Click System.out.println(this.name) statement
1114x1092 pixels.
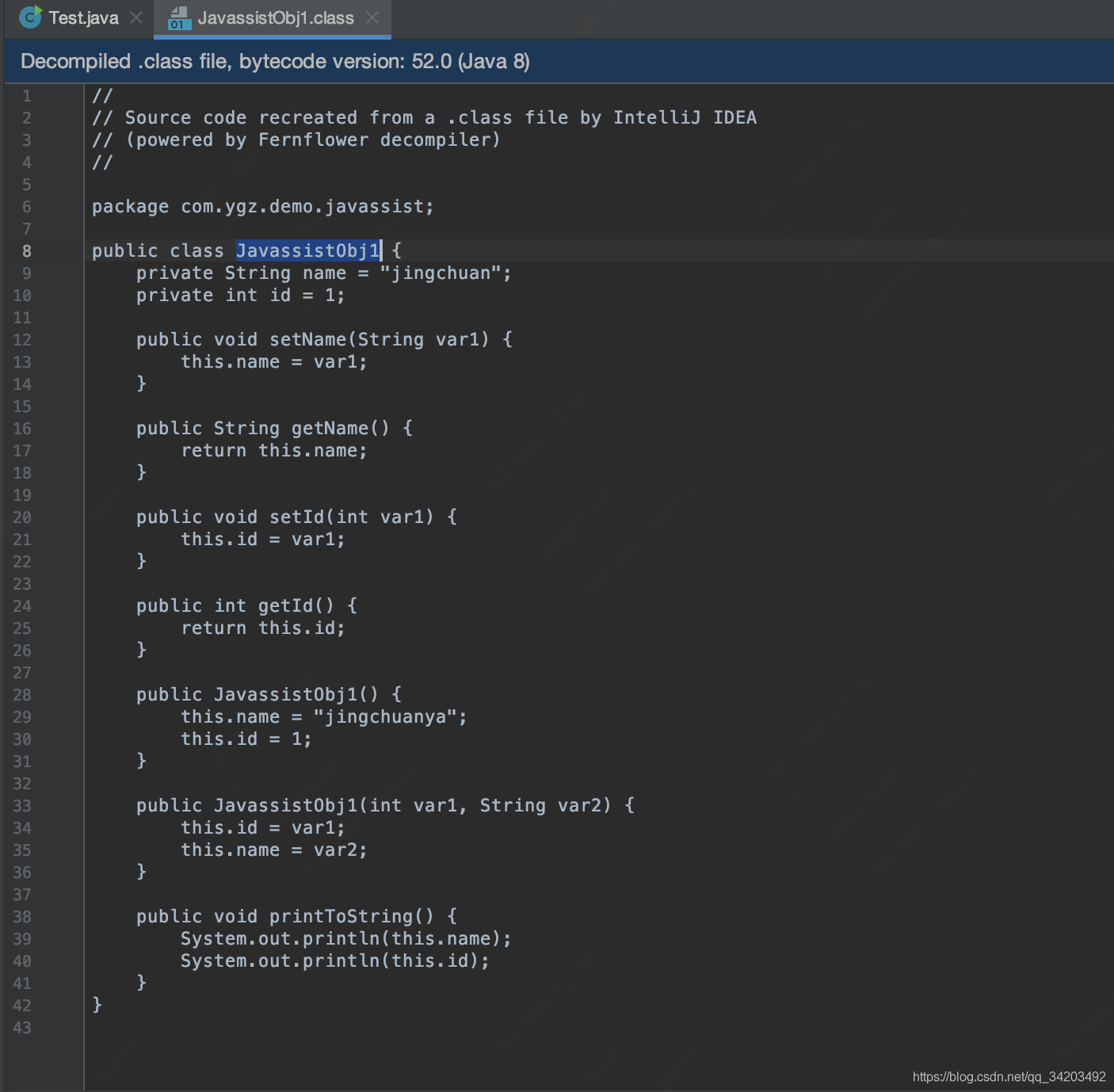tap(346, 939)
